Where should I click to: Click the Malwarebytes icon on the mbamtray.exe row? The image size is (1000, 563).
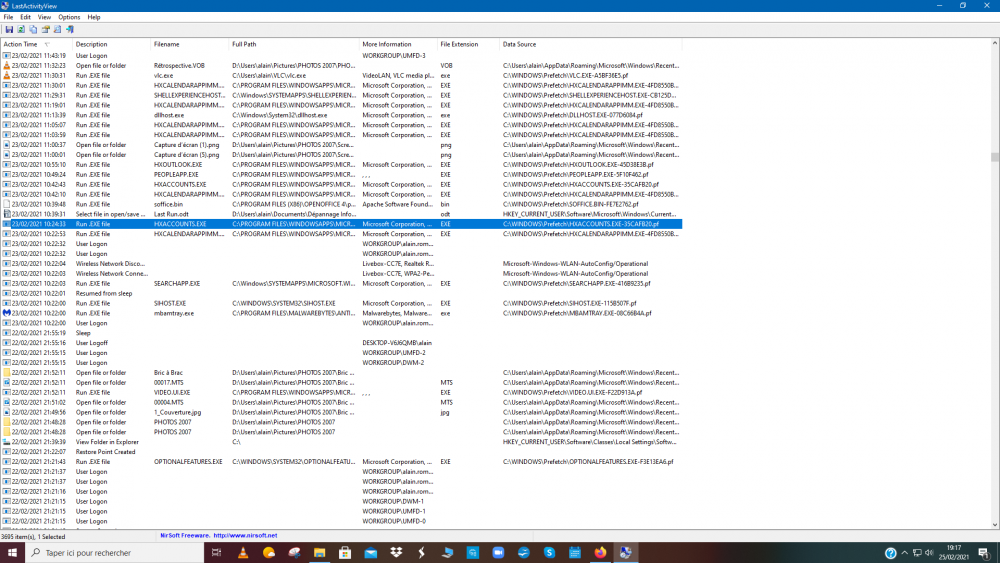[x=6, y=313]
